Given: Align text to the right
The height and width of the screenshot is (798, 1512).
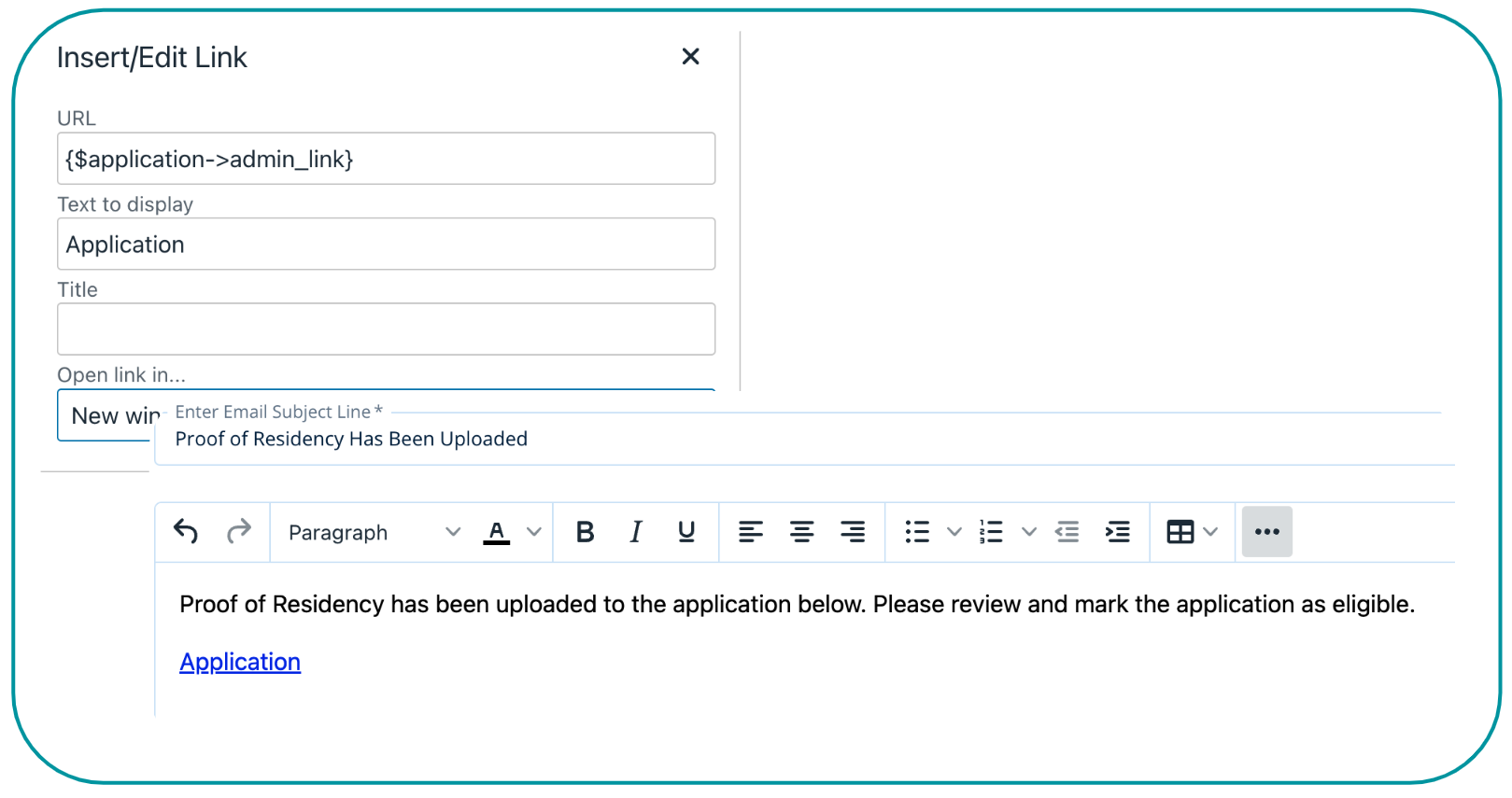Looking at the screenshot, I should pos(852,532).
